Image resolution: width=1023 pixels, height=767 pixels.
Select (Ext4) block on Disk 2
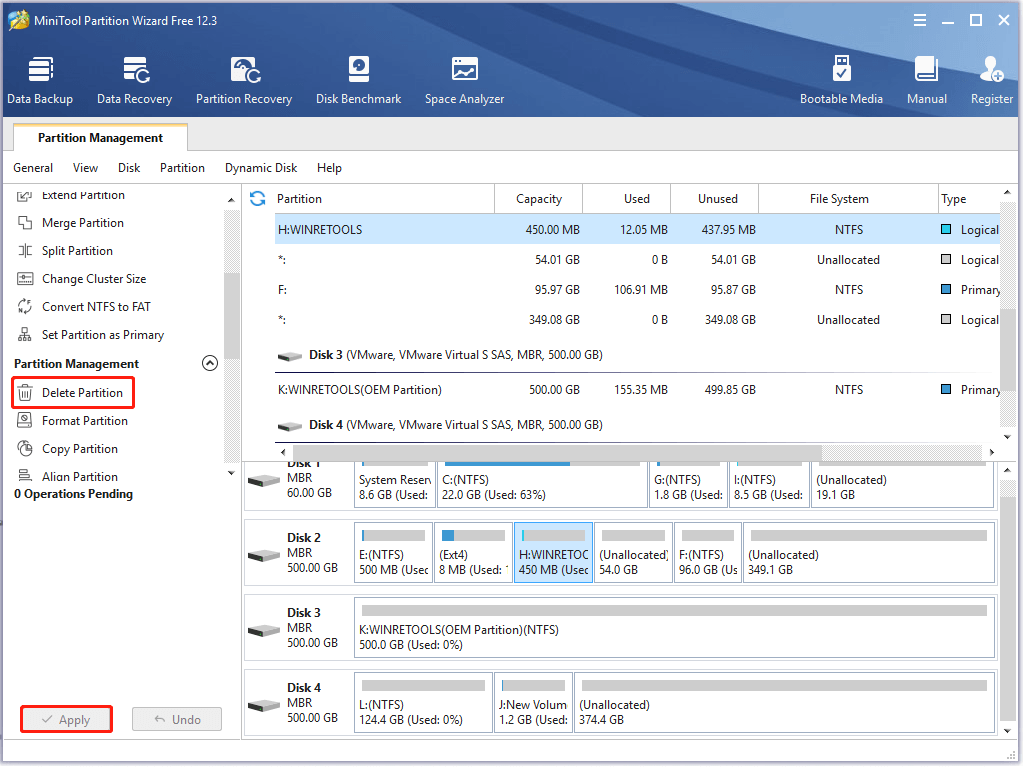tap(473, 552)
